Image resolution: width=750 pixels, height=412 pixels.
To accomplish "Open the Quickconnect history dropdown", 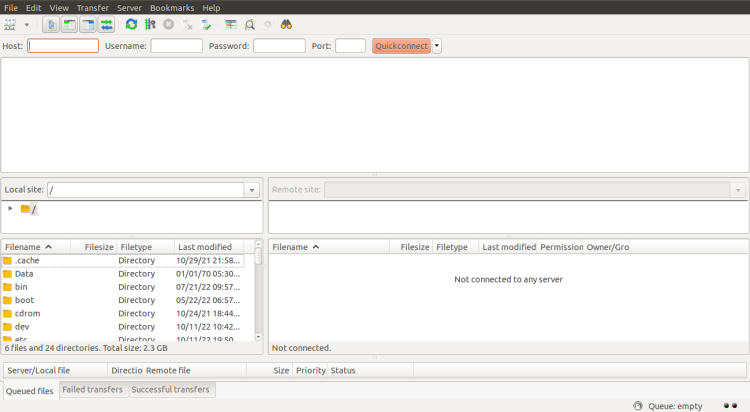I will [437, 46].
